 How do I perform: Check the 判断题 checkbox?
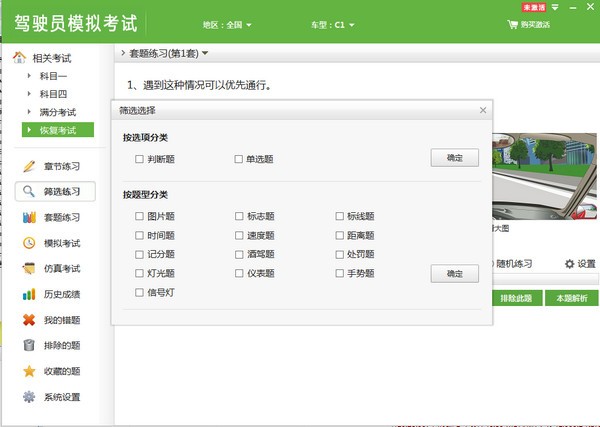click(139, 159)
